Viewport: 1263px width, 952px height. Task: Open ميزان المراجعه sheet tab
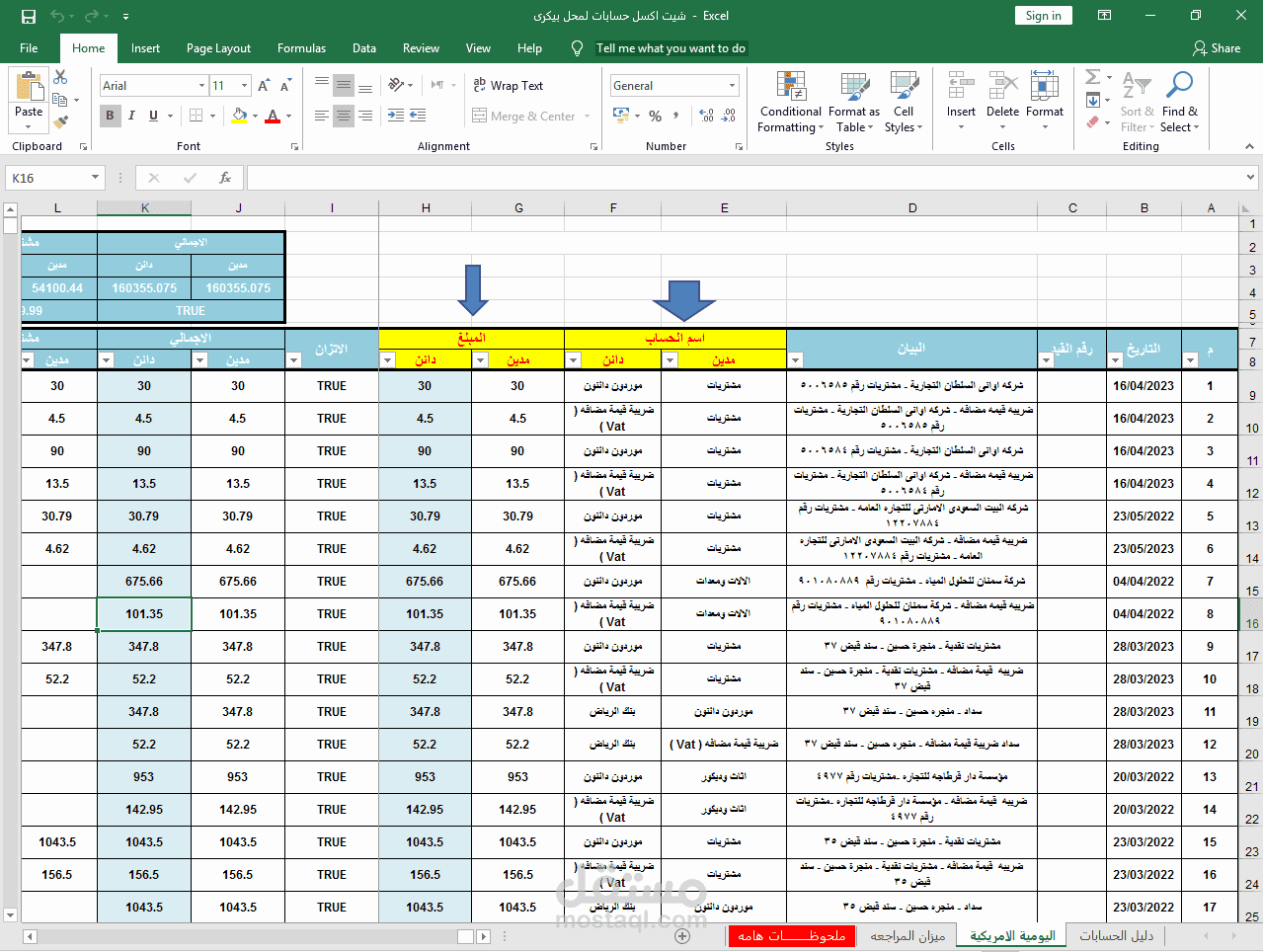[908, 935]
